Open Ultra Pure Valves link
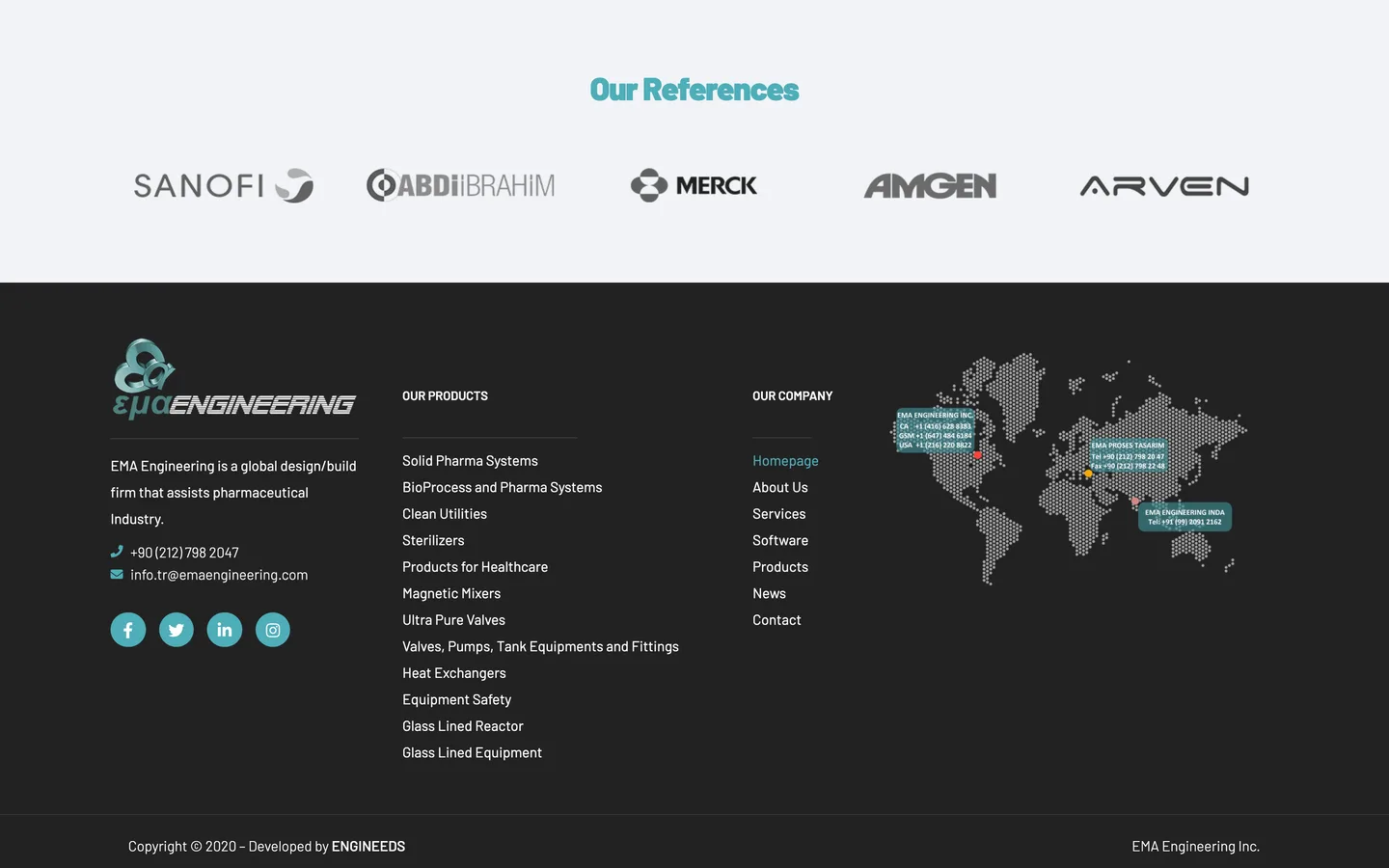The height and width of the screenshot is (868, 1389). click(x=453, y=620)
